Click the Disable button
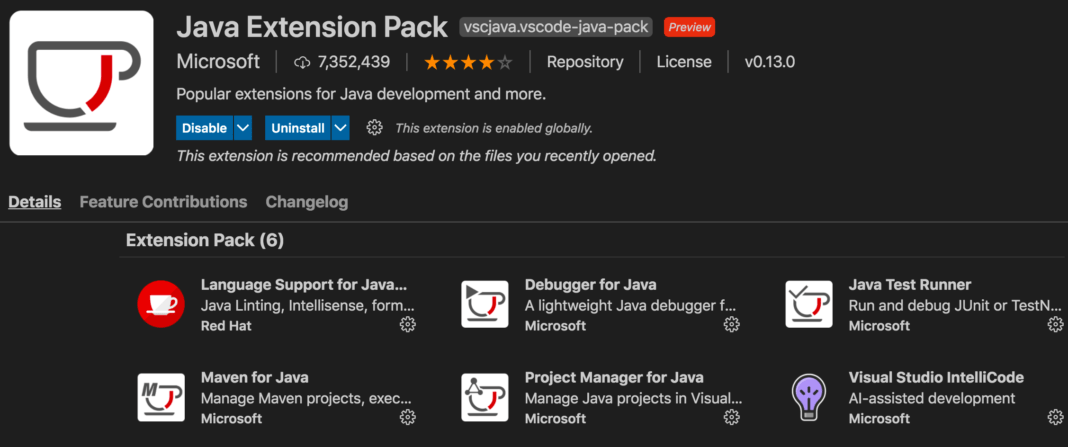This screenshot has width=1068, height=447. tap(204, 127)
